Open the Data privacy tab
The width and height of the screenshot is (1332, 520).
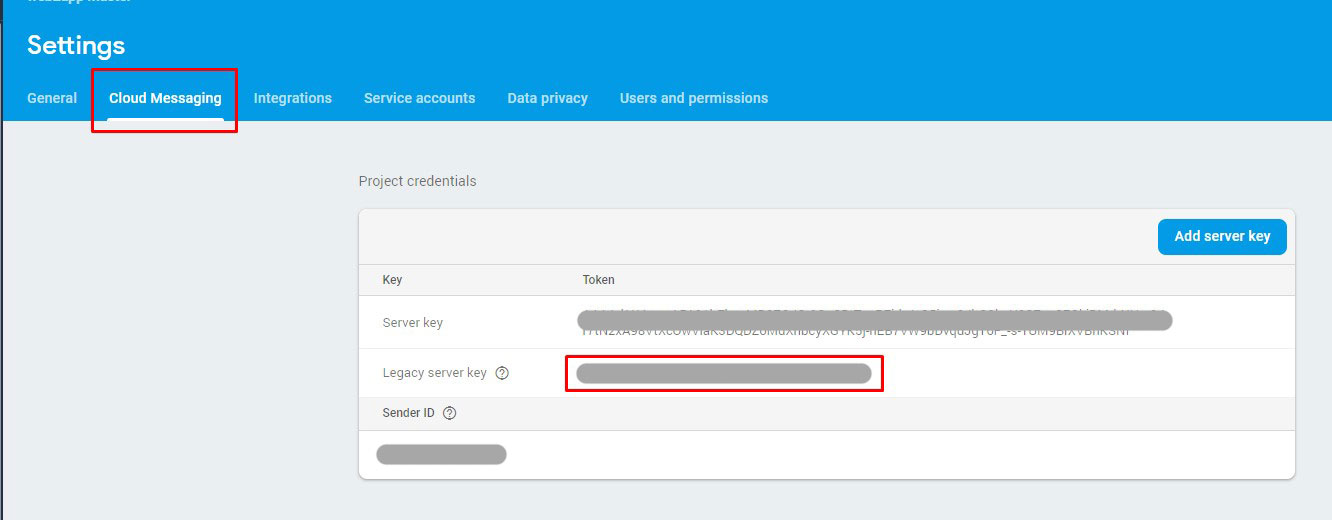(547, 98)
